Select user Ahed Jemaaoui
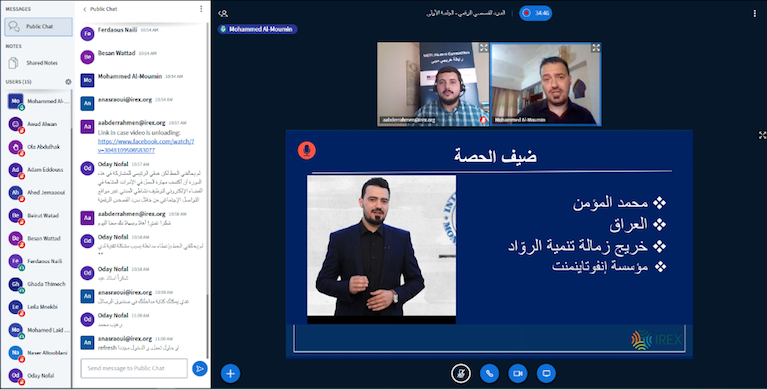 click(x=39, y=193)
